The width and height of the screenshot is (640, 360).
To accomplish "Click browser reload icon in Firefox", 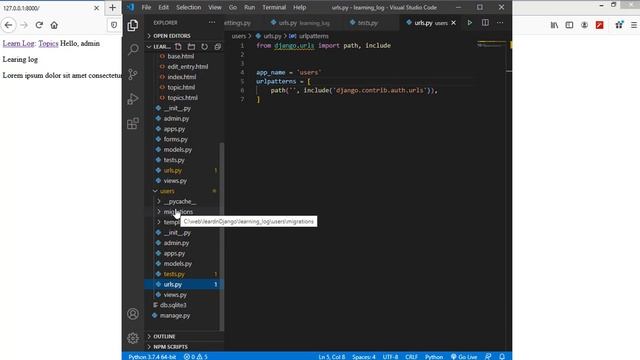I will (x=39, y=25).
